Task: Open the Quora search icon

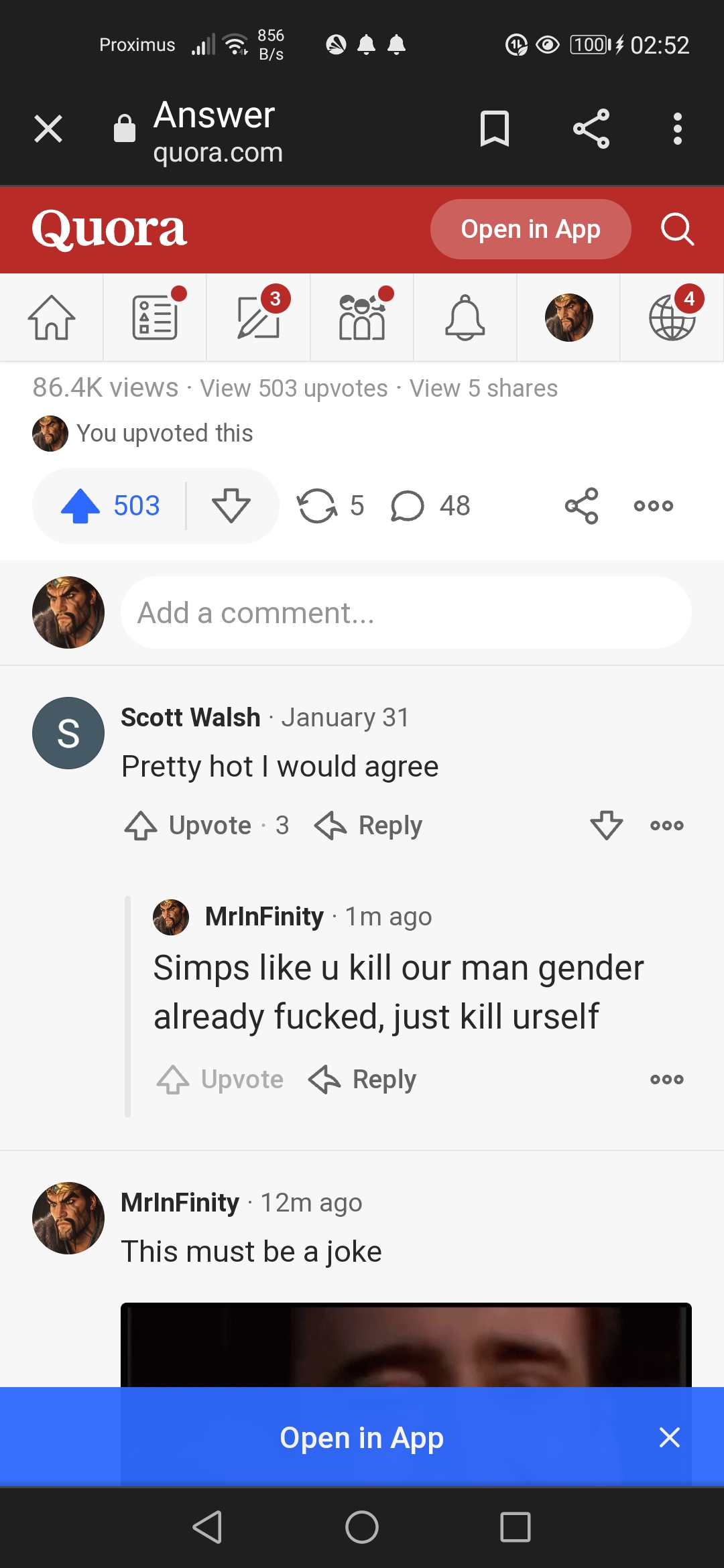Action: point(677,229)
